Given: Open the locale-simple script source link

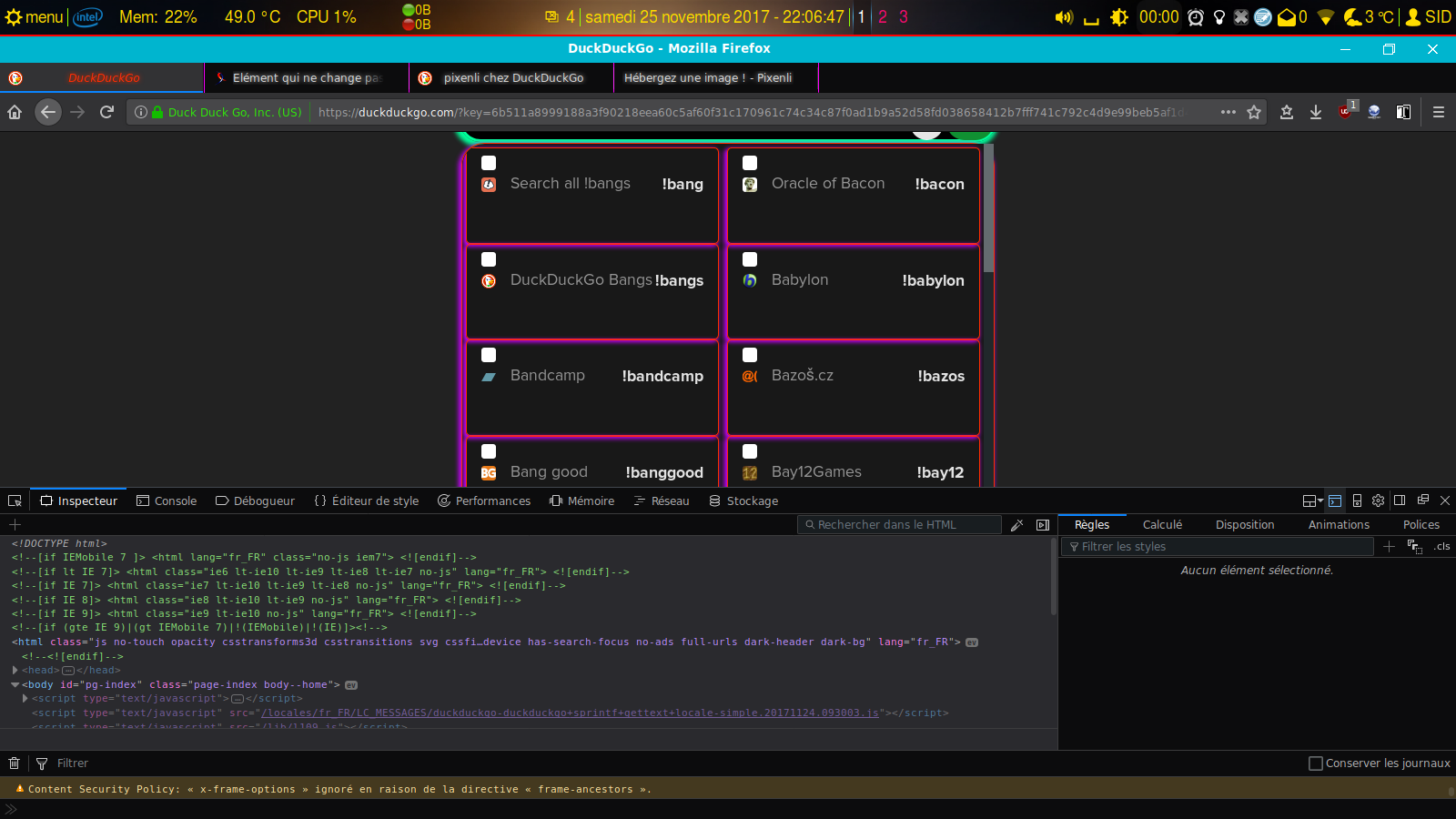Looking at the screenshot, I should tap(570, 713).
